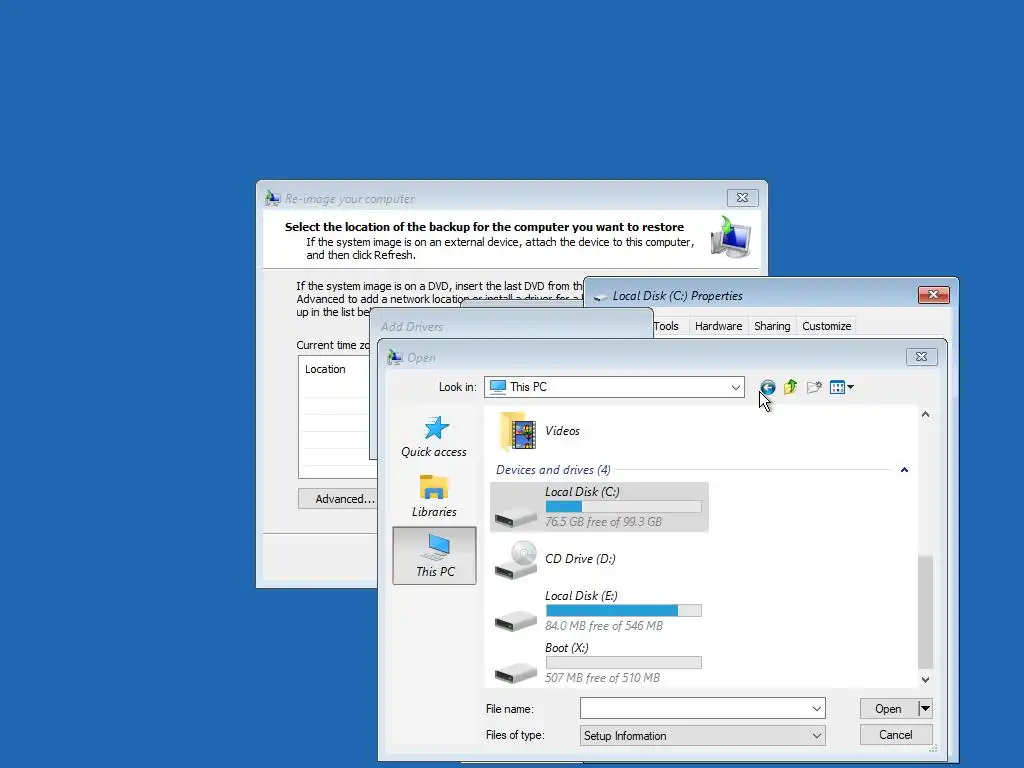The height and width of the screenshot is (768, 1024).
Task: Select Quick access in the places bar
Action: point(434,437)
